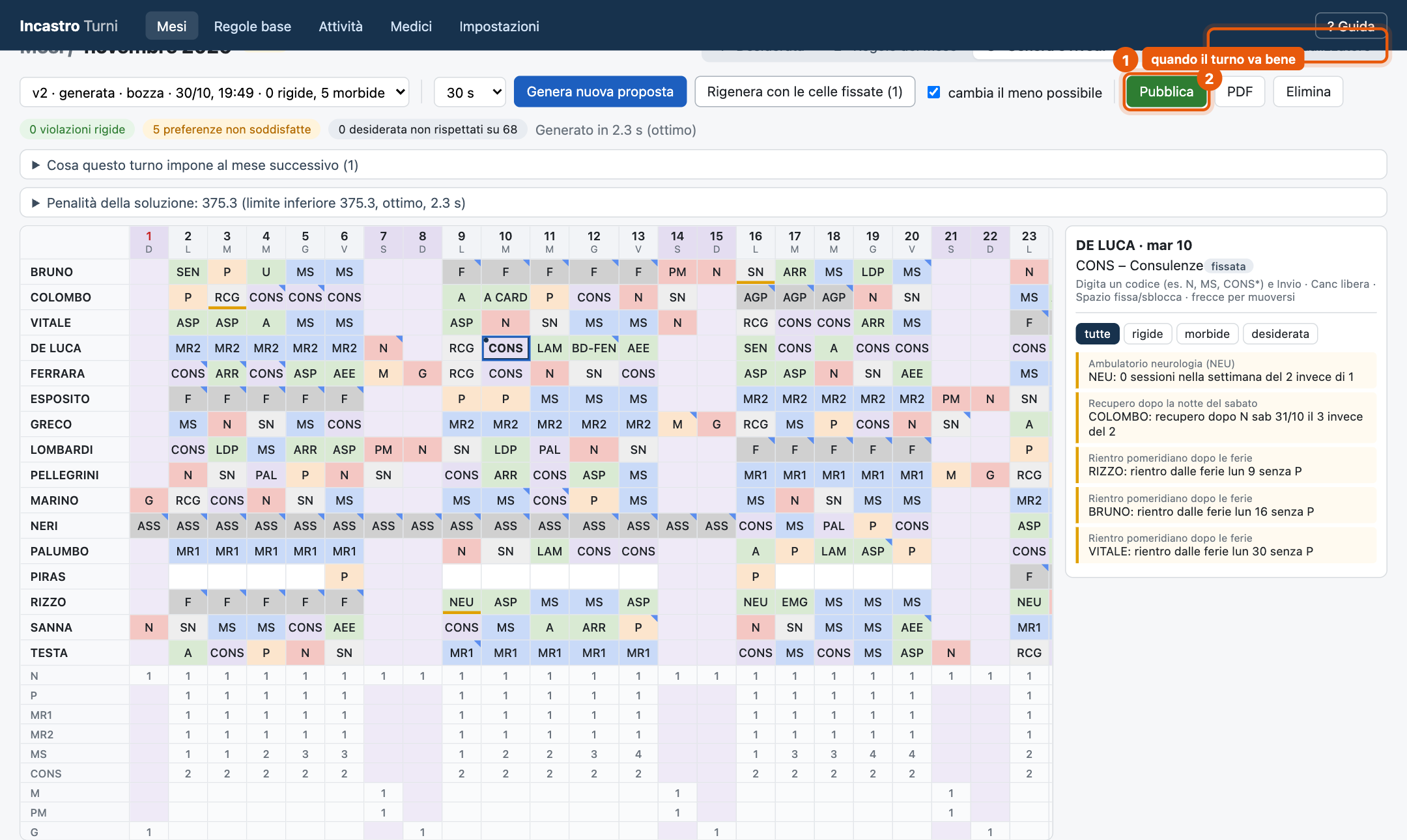Filter violations by rigide
Viewport: 1407px width, 840px height.
point(1147,334)
